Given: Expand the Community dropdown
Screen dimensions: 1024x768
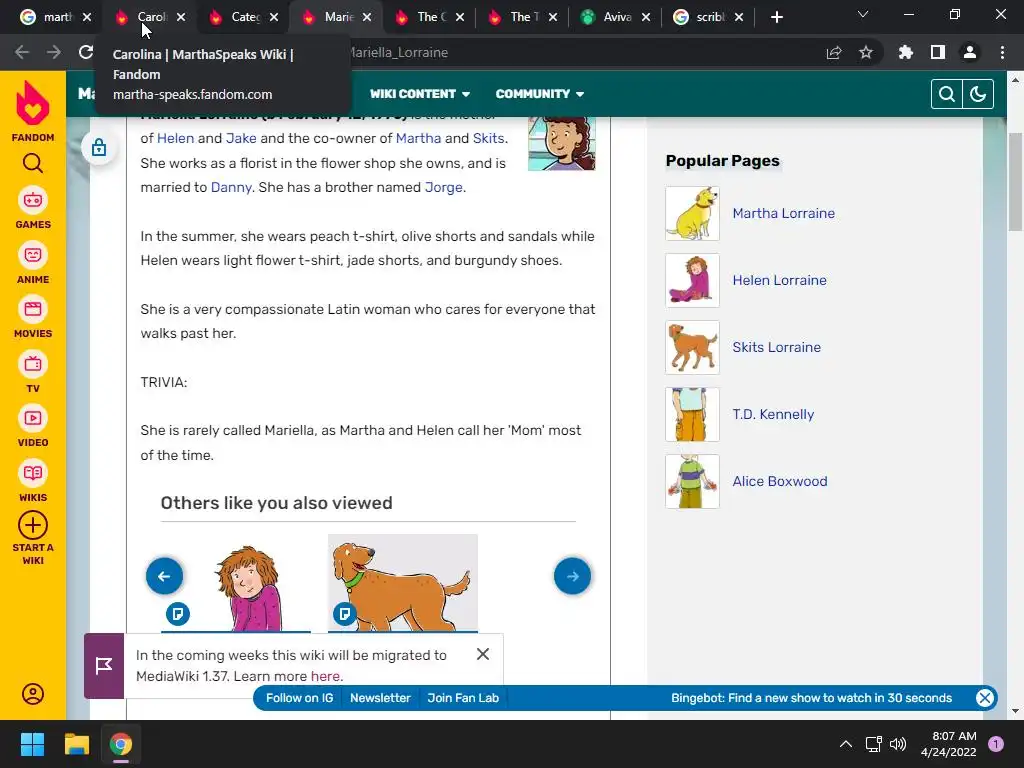Looking at the screenshot, I should (539, 94).
